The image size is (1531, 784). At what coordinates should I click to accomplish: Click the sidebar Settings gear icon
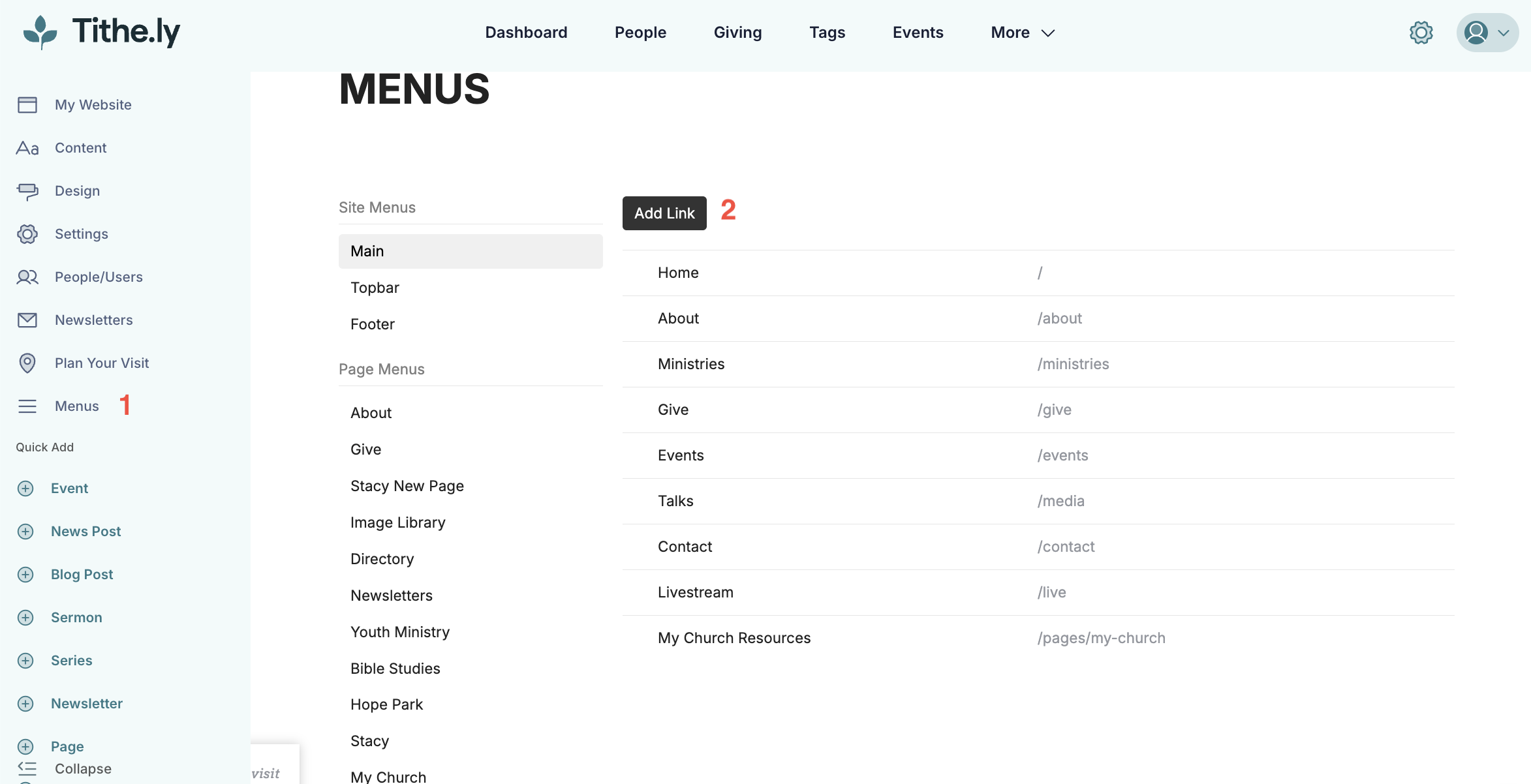(x=27, y=234)
